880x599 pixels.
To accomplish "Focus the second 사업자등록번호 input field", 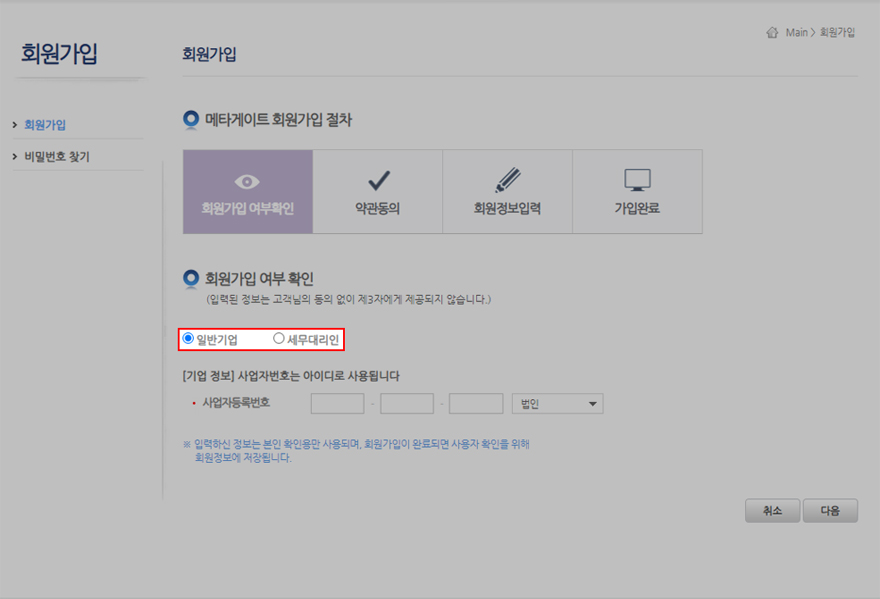I will 407,404.
